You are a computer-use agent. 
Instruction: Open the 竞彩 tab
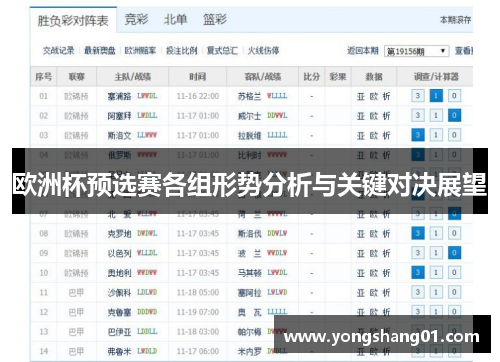click(x=136, y=19)
